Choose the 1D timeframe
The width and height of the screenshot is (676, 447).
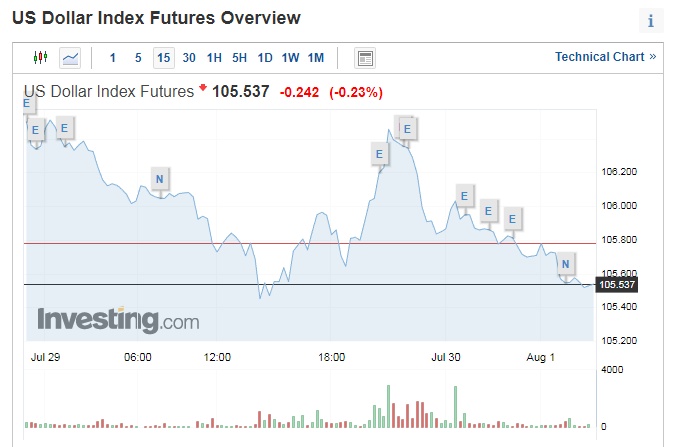point(265,58)
